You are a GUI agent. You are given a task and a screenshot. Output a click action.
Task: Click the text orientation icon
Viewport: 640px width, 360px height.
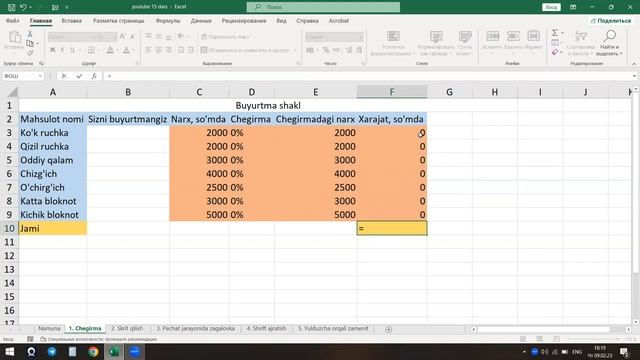181,37
